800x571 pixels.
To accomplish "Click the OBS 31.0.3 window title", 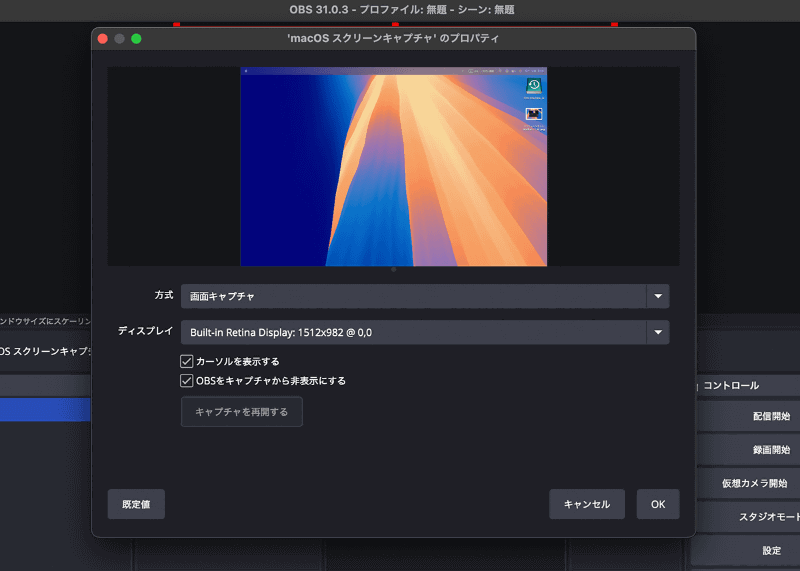I will point(402,10).
